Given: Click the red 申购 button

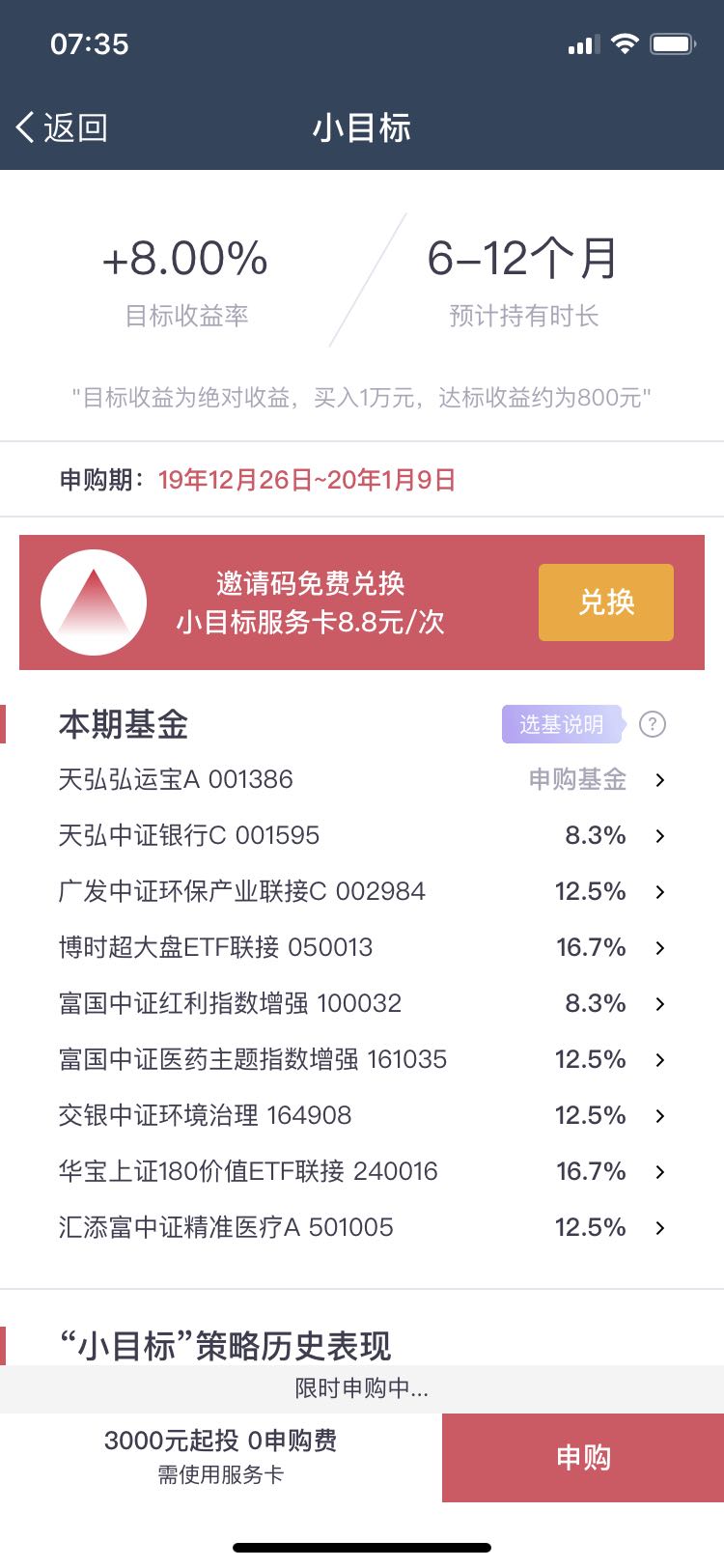Looking at the screenshot, I should coord(583,1458).
